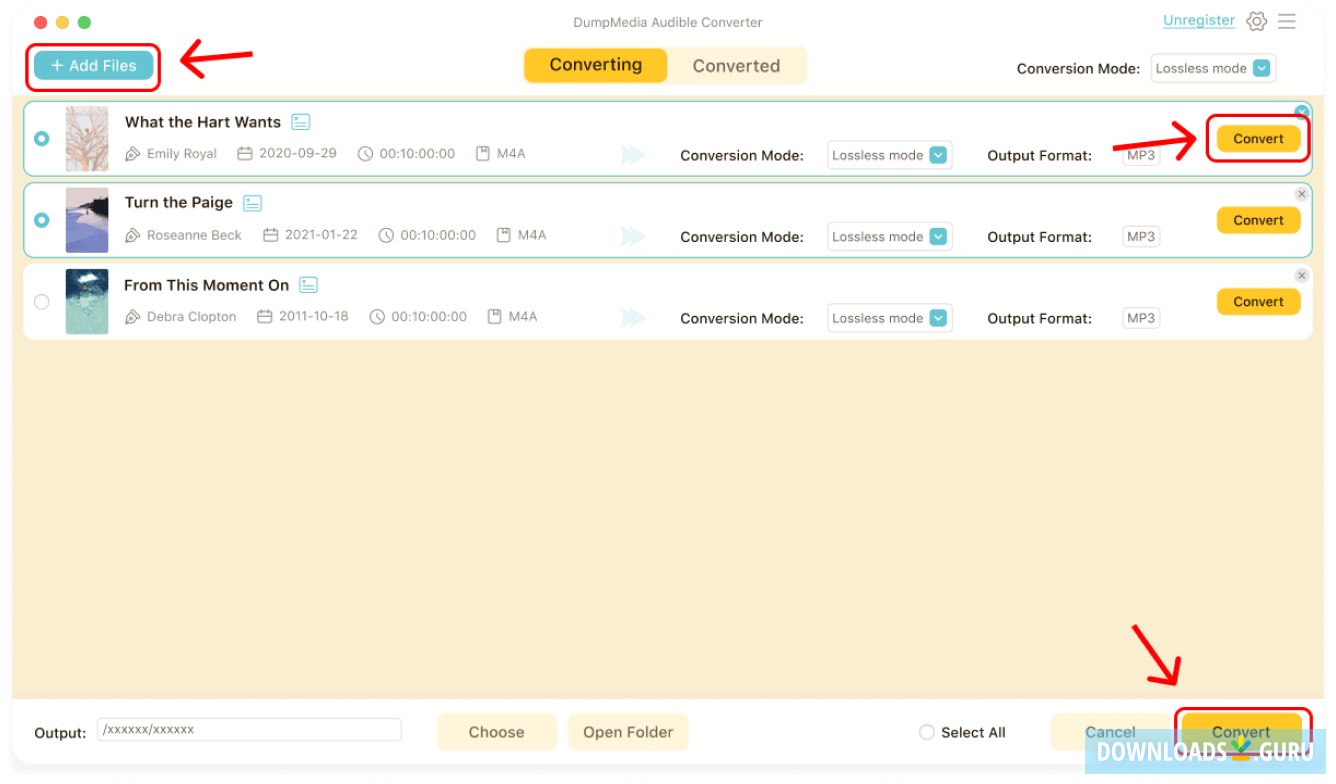Deselect the What the Hart Wants radio button
Screen dimensions: 1336x784
42,138
